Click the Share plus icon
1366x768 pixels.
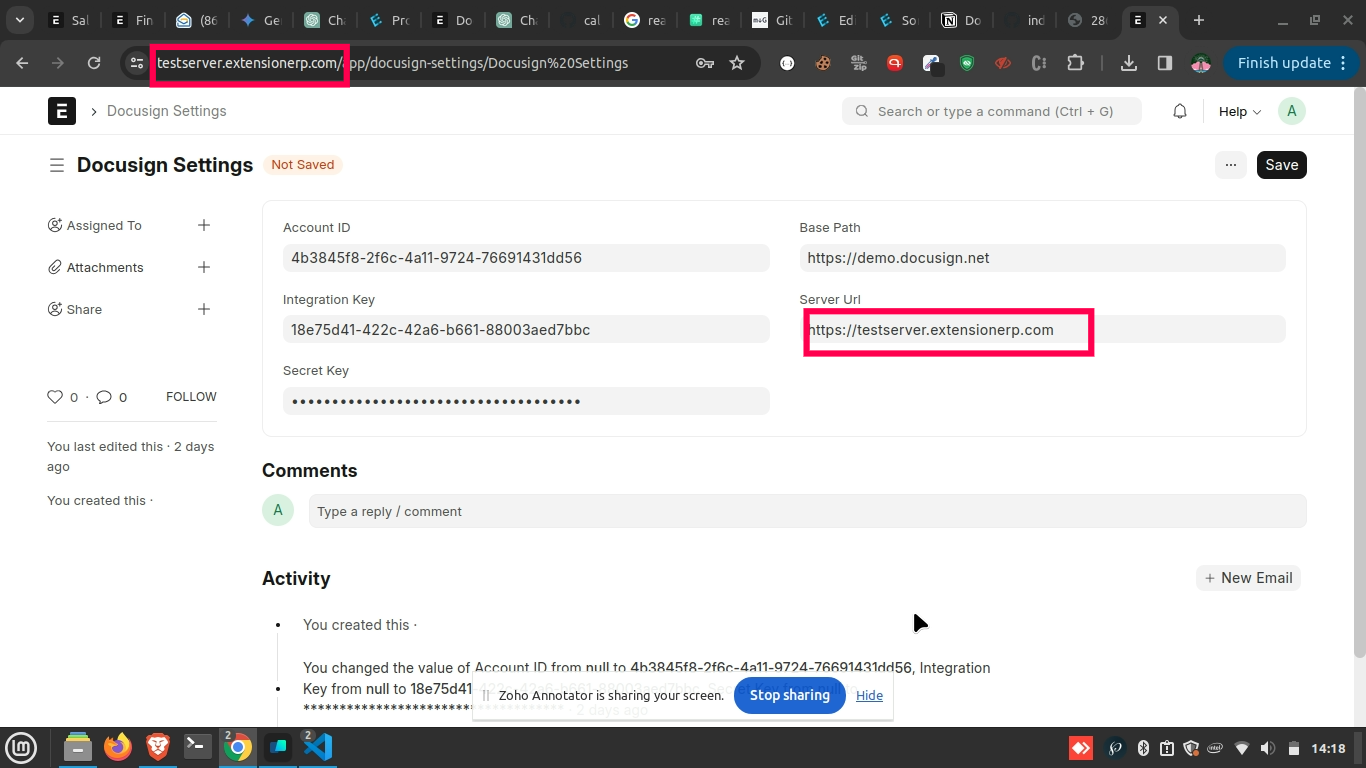click(204, 309)
